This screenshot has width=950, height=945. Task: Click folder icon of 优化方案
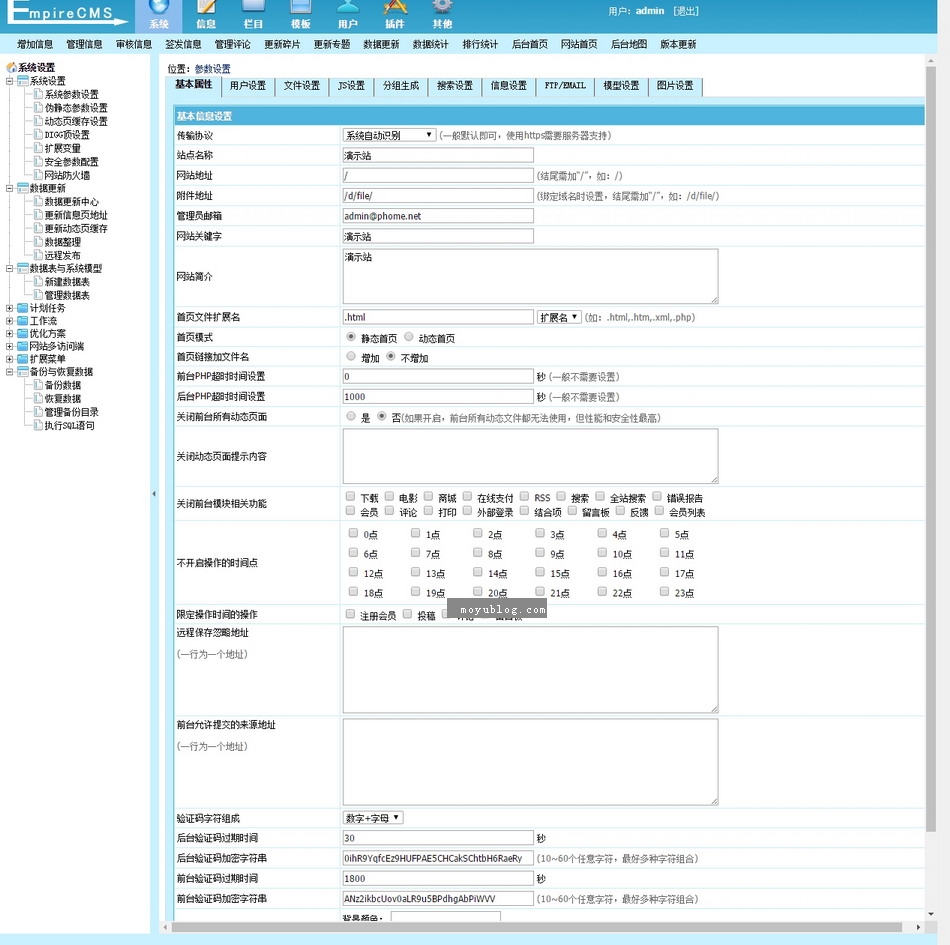23,333
